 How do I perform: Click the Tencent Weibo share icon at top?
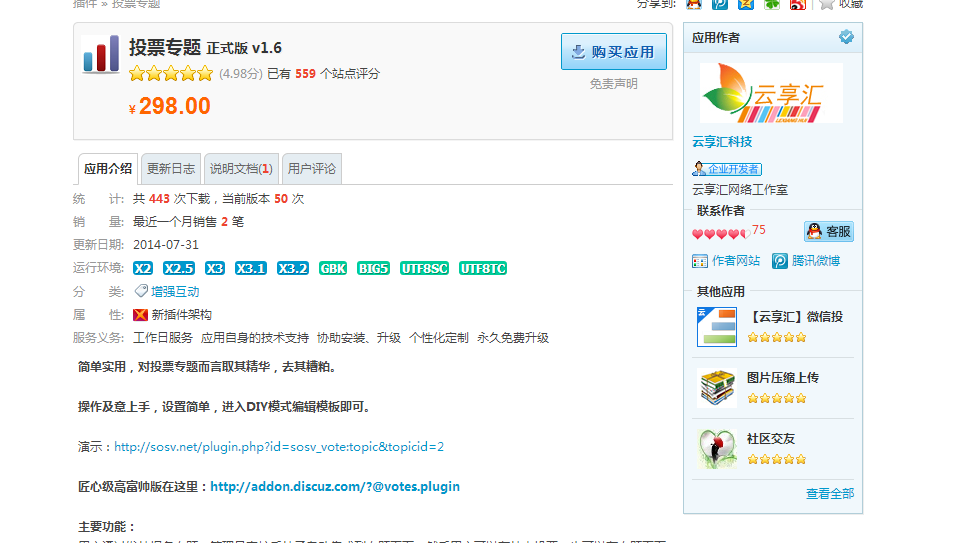[x=720, y=4]
